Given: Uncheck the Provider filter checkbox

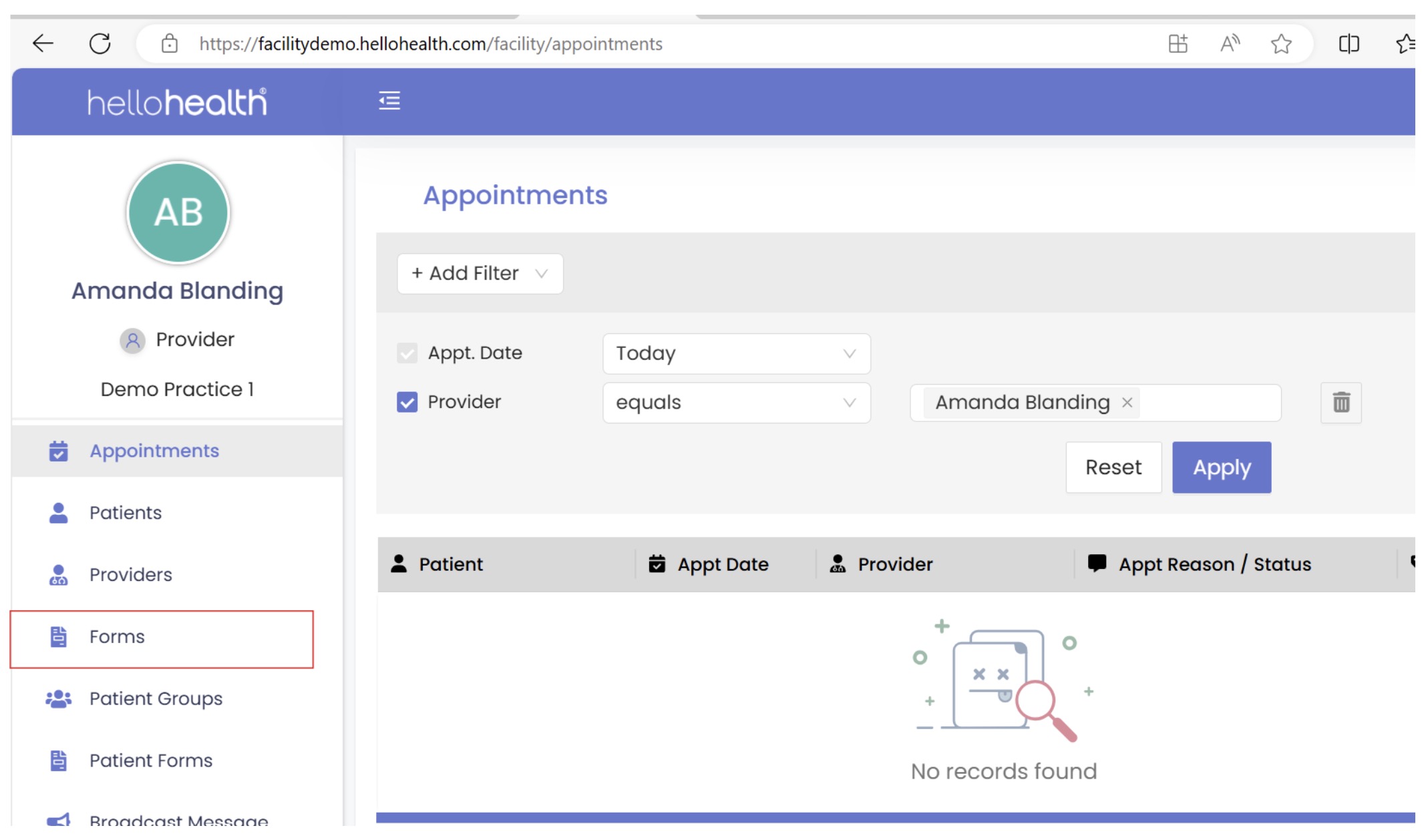Looking at the screenshot, I should [407, 403].
